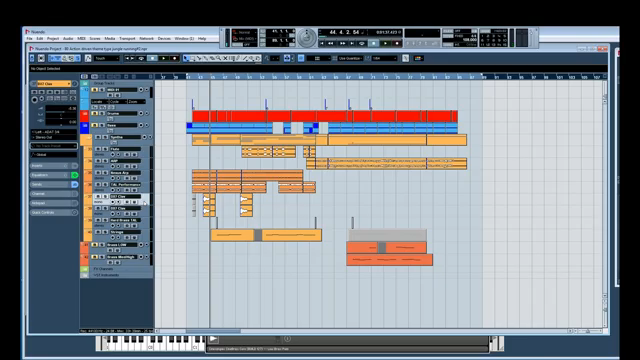Open the color palette selector icon
The height and width of the screenshot is (360, 640).
418,58
